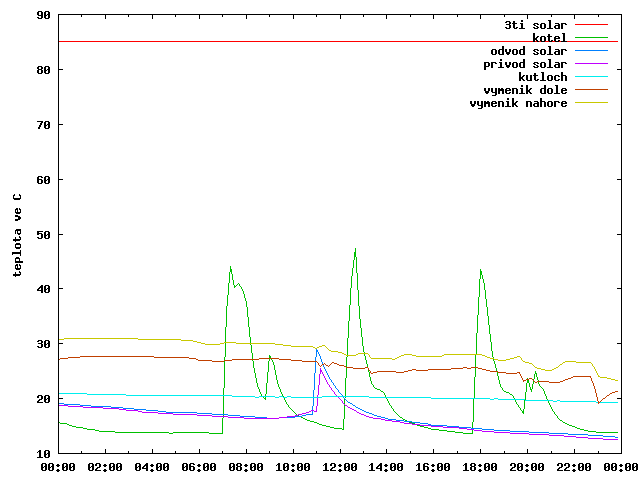Click the y-axis label 70
The height and width of the screenshot is (480, 640).
click(x=44, y=125)
